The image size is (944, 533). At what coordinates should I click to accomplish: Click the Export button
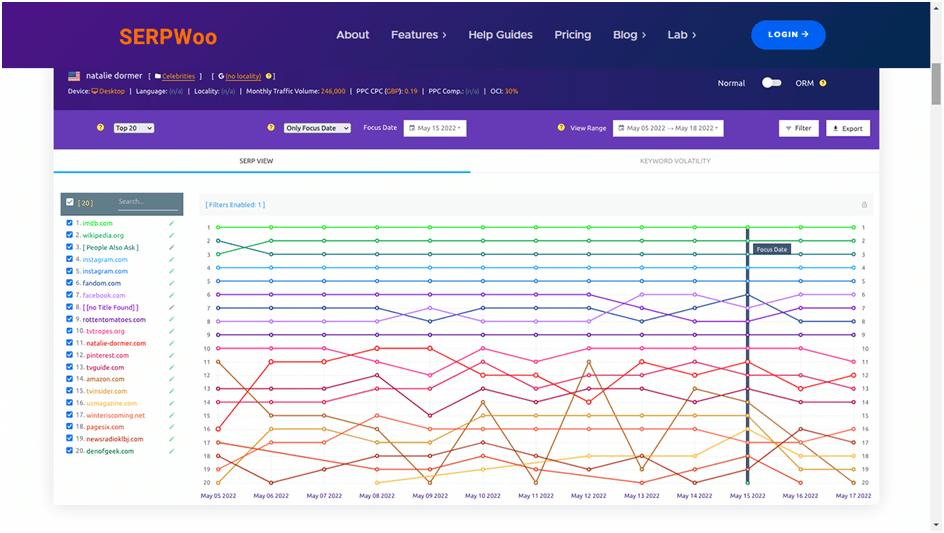click(x=848, y=128)
